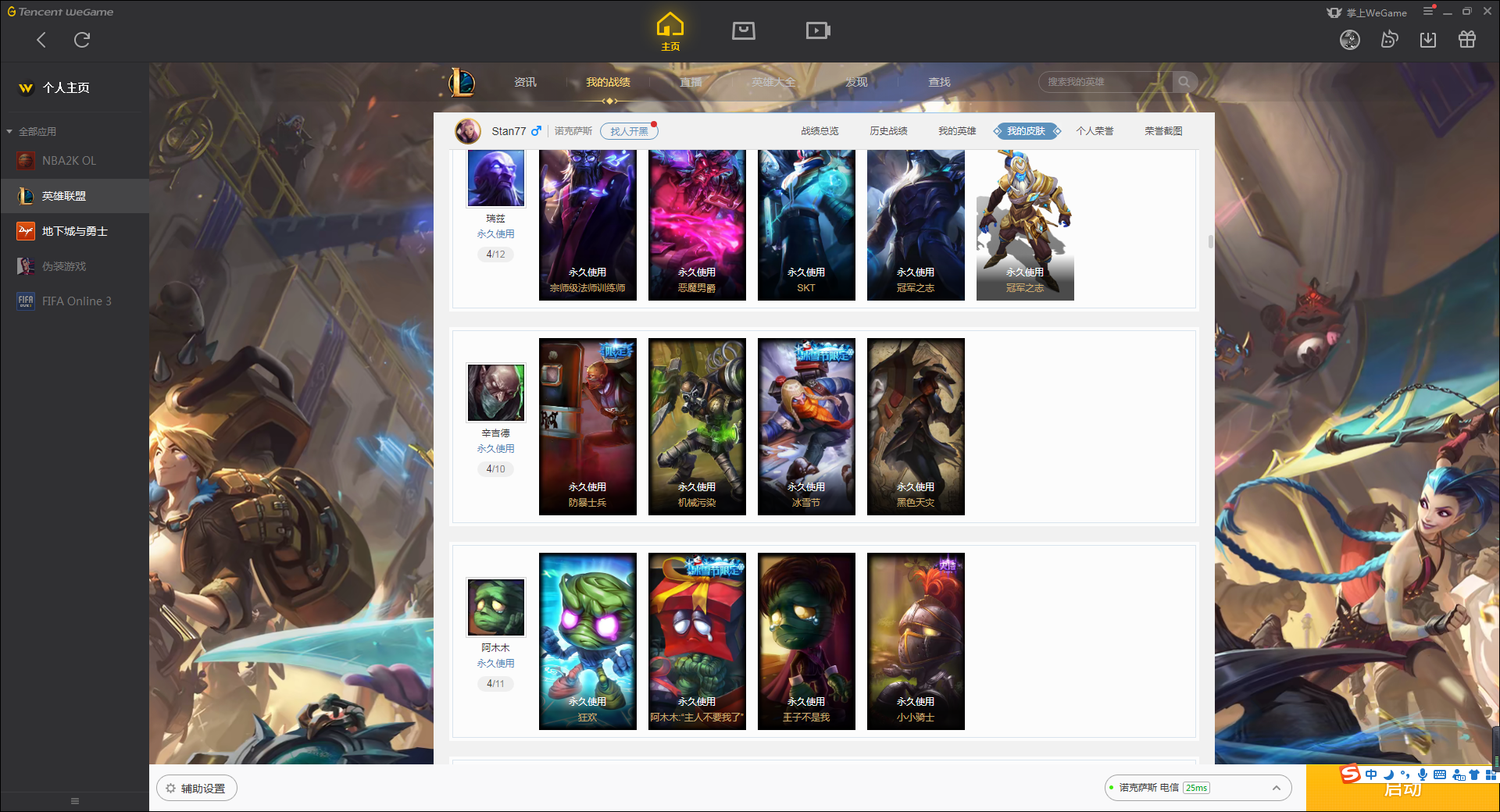Switch to 英雄大全 tab
1500x812 pixels.
[773, 82]
